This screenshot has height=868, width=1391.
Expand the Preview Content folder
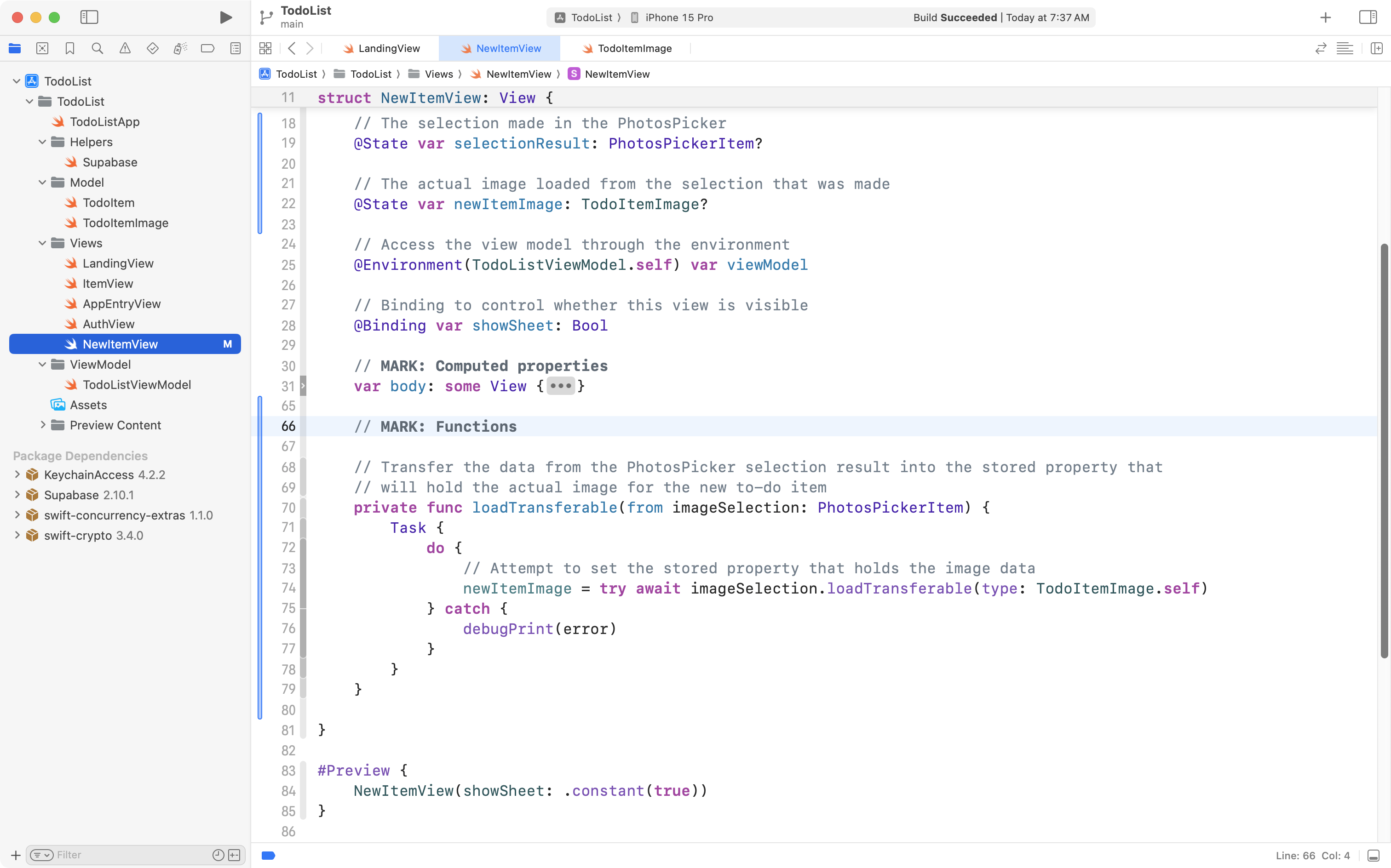click(x=42, y=425)
